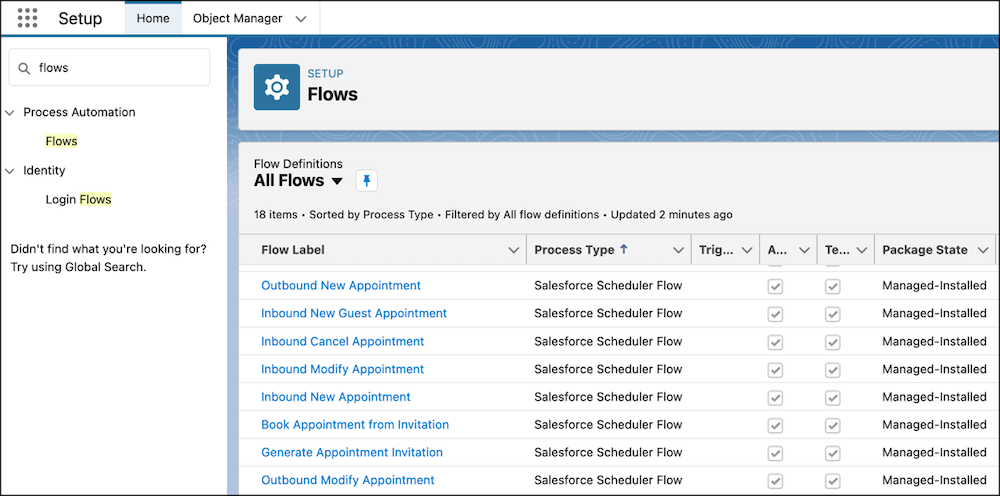Click Managed-Installed in Inbound Cancel Appointment row
This screenshot has width=1000, height=496.
934,341
